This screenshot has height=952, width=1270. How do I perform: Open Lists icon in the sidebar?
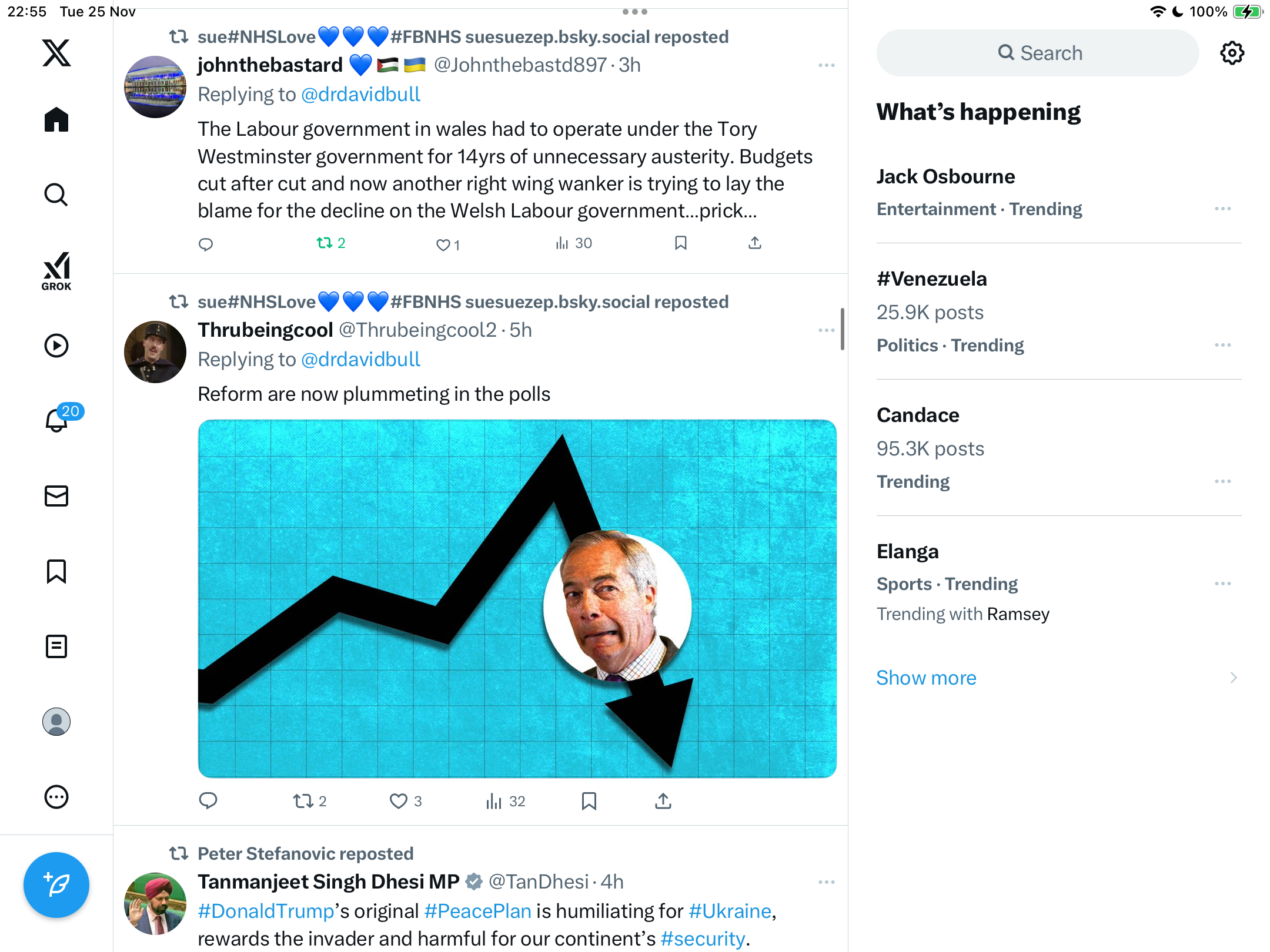click(x=56, y=646)
